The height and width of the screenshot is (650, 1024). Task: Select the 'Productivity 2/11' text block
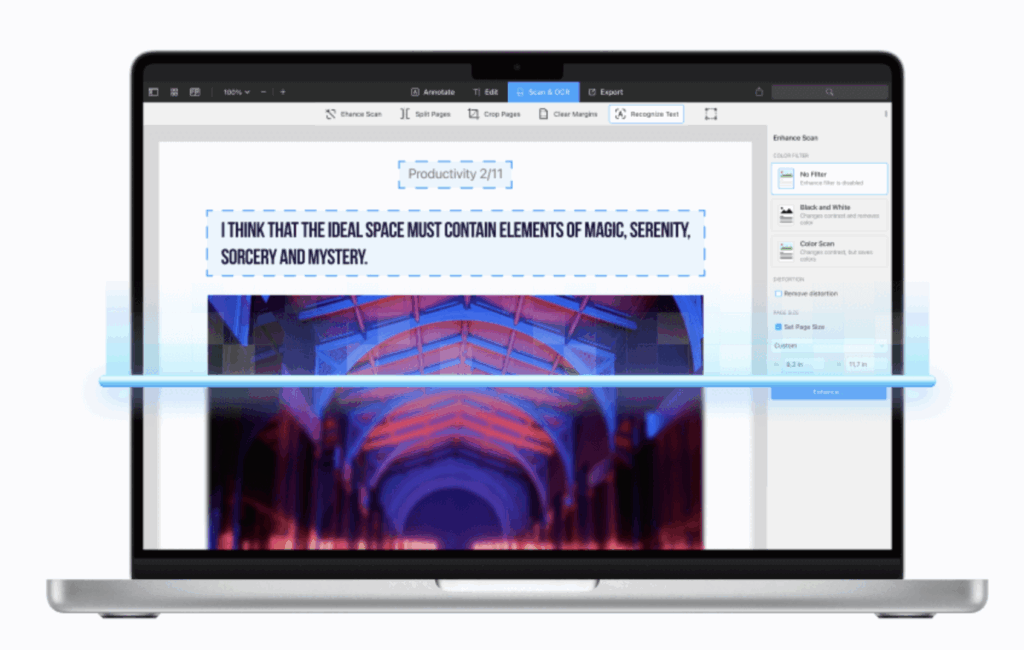click(455, 174)
